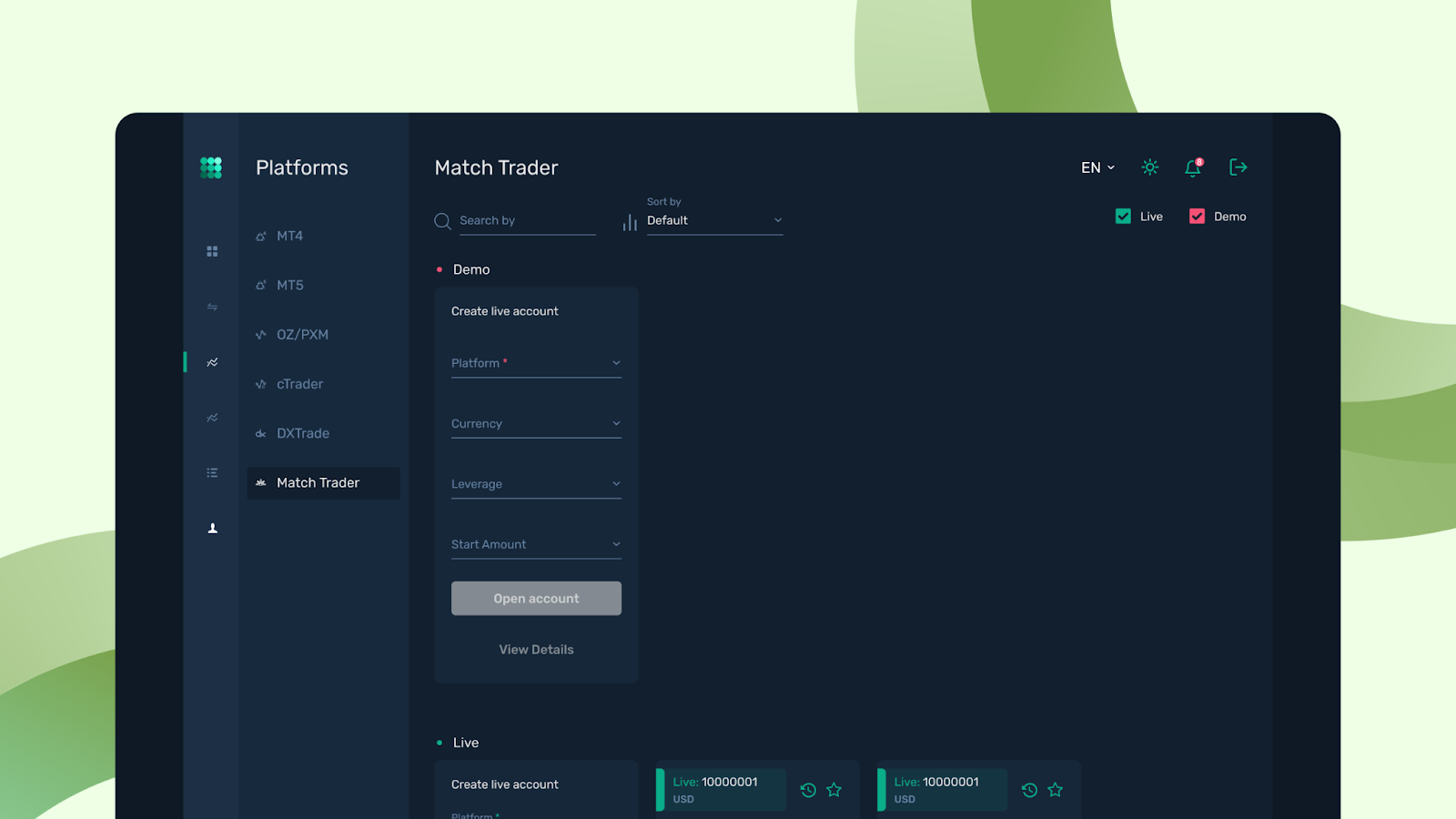The height and width of the screenshot is (819, 1456).
Task: Open the user profile icon in the rail
Action: (x=212, y=529)
